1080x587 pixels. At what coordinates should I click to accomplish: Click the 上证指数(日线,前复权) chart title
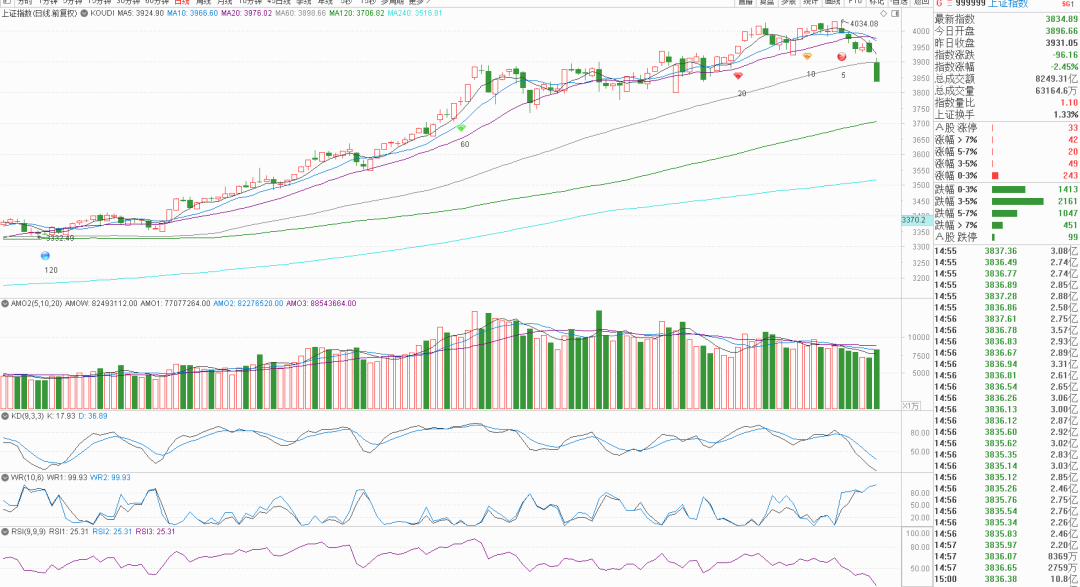(x=39, y=13)
